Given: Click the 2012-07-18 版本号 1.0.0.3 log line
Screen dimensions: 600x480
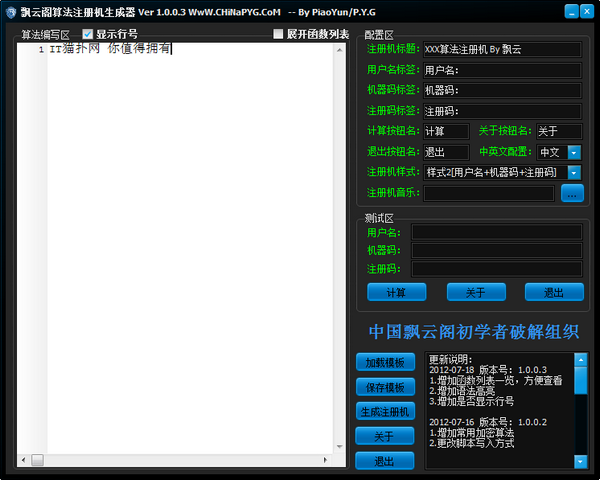Looking at the screenshot, I should tap(488, 370).
